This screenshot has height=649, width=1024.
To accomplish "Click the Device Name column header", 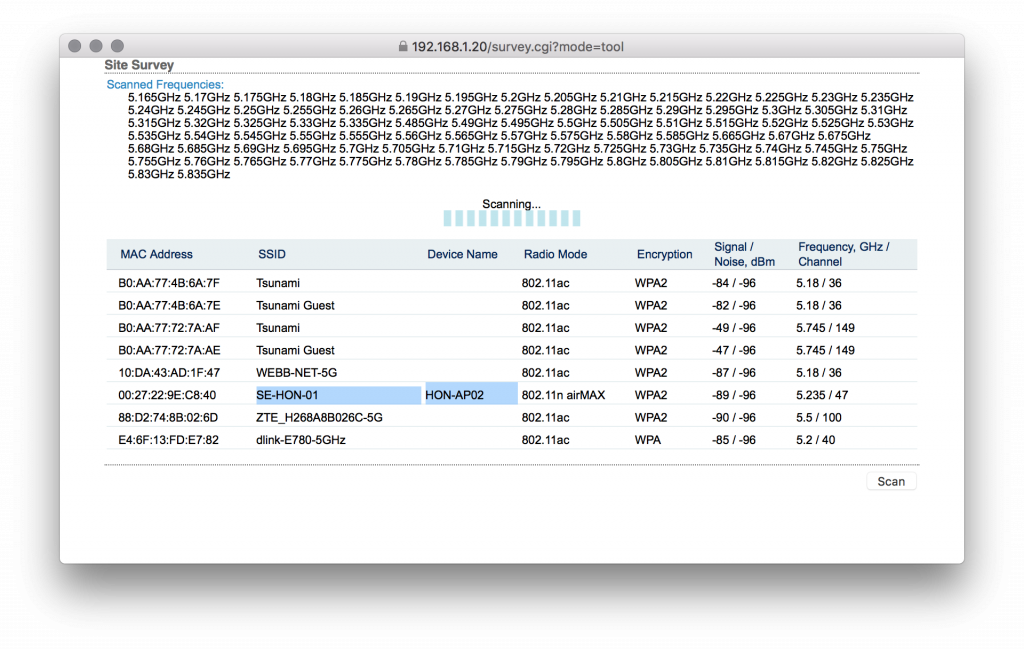I will pos(462,254).
